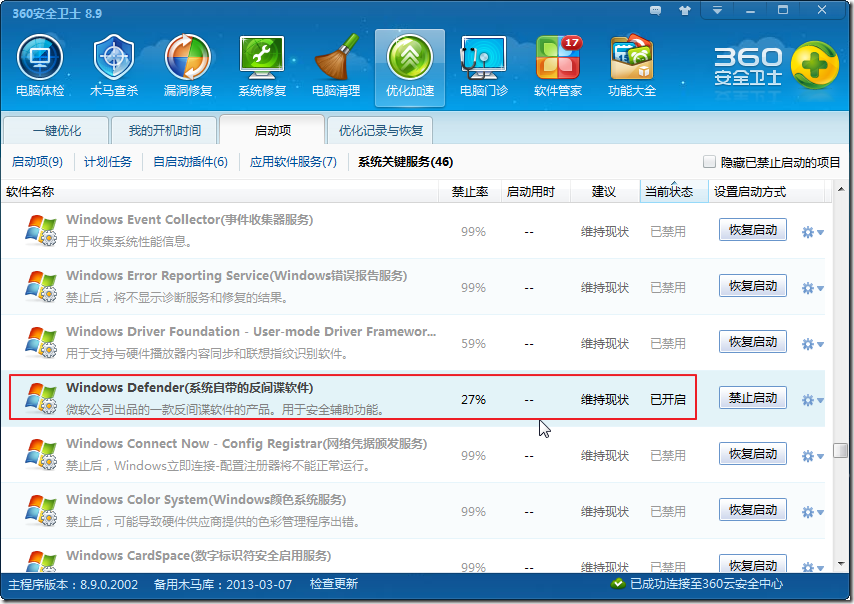Open 电脑门诊 computer clinic icon
This screenshot has height=604, width=854.
tap(484, 66)
